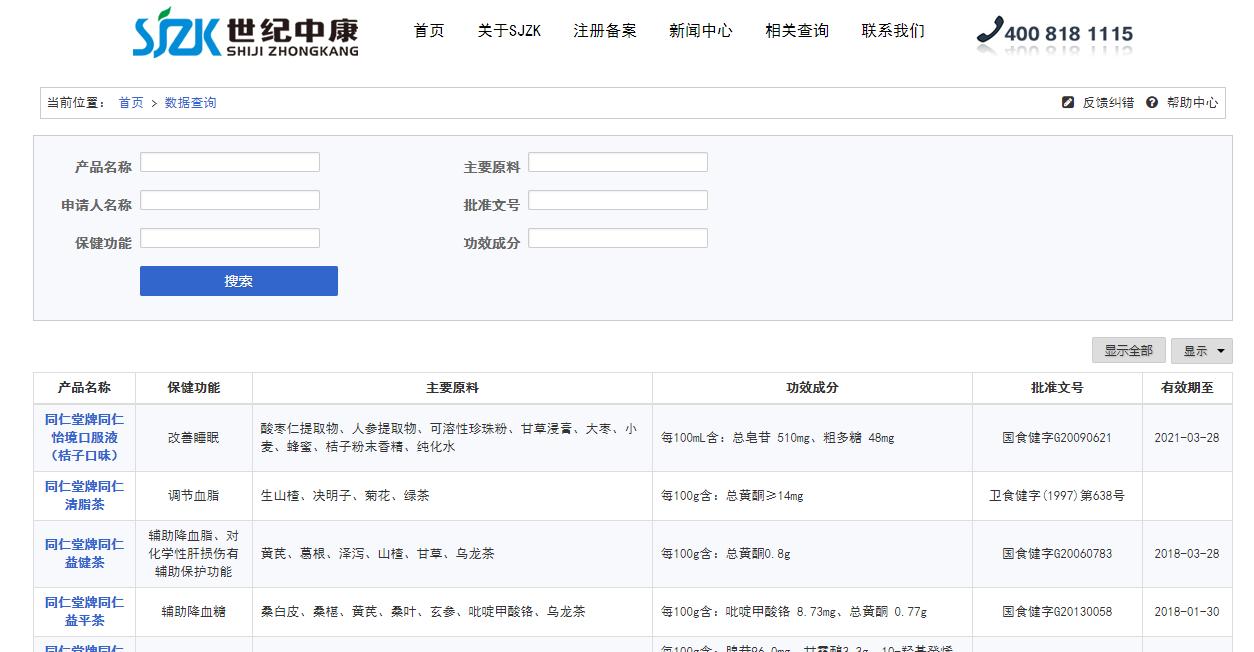1254x652 pixels.
Task: Open the 显示 dropdown selector
Action: click(x=1202, y=350)
